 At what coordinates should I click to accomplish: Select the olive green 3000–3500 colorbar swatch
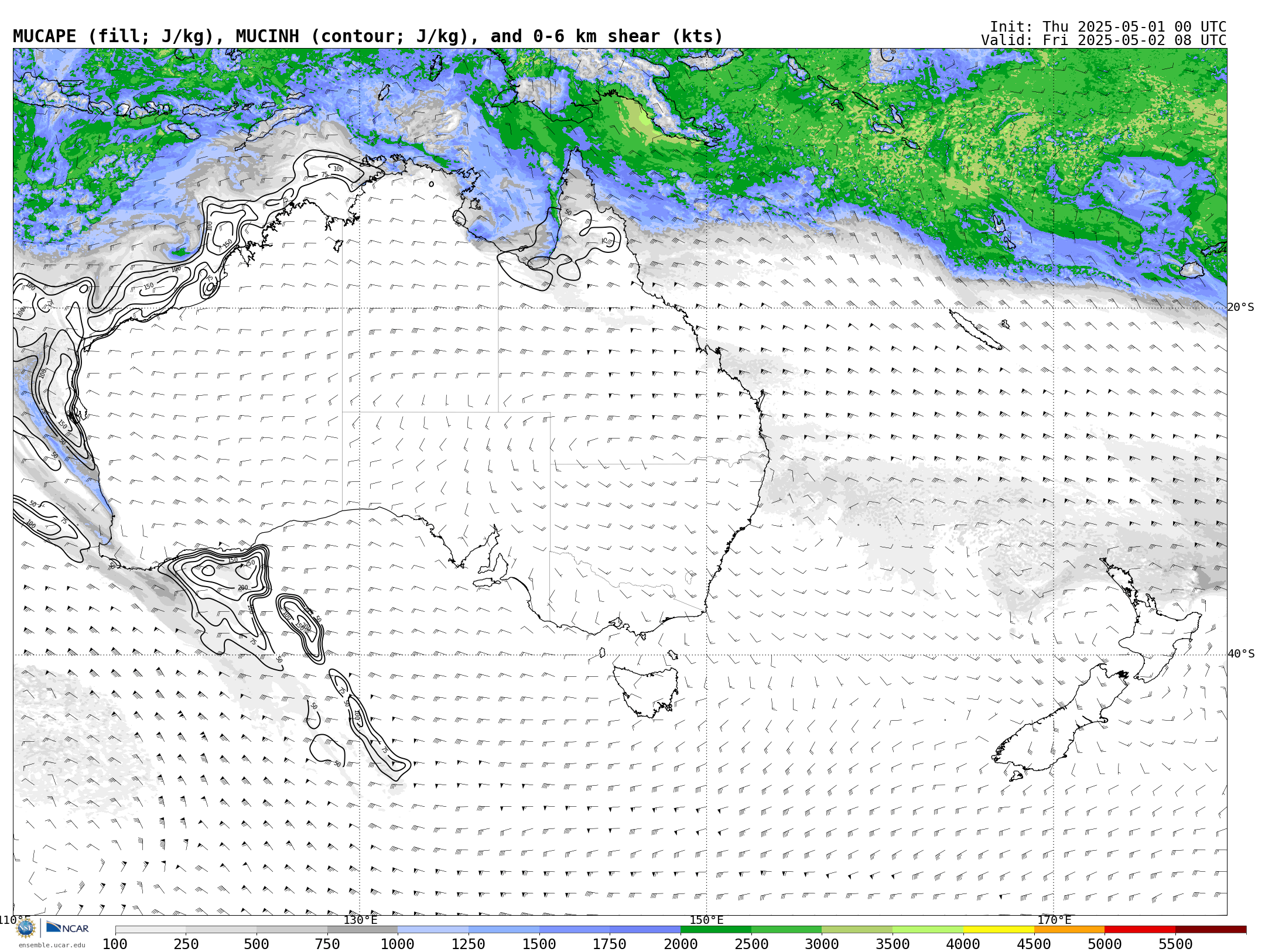click(857, 930)
